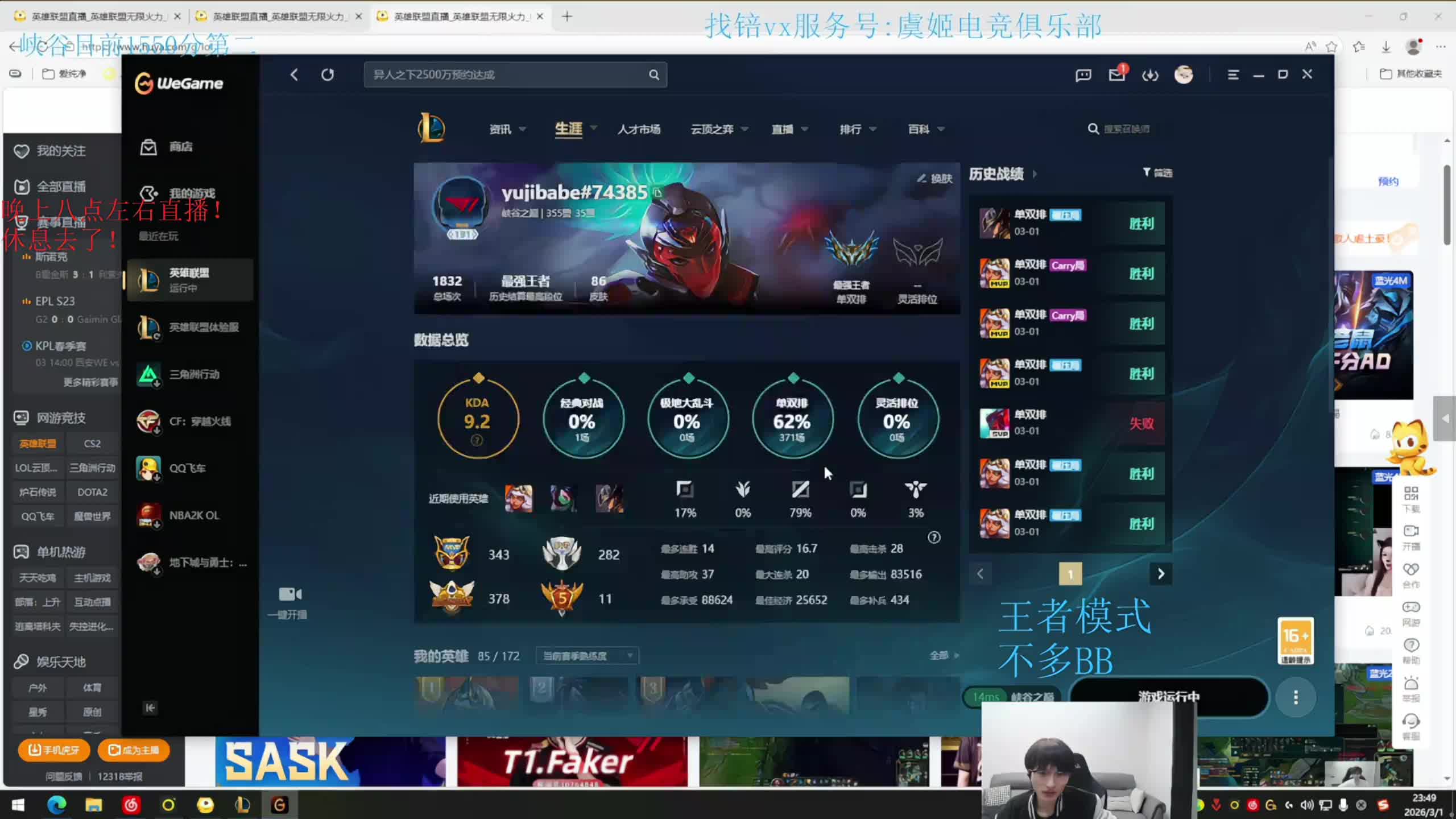1456x819 pixels.
Task: Open the download manager icon
Action: point(1150,75)
